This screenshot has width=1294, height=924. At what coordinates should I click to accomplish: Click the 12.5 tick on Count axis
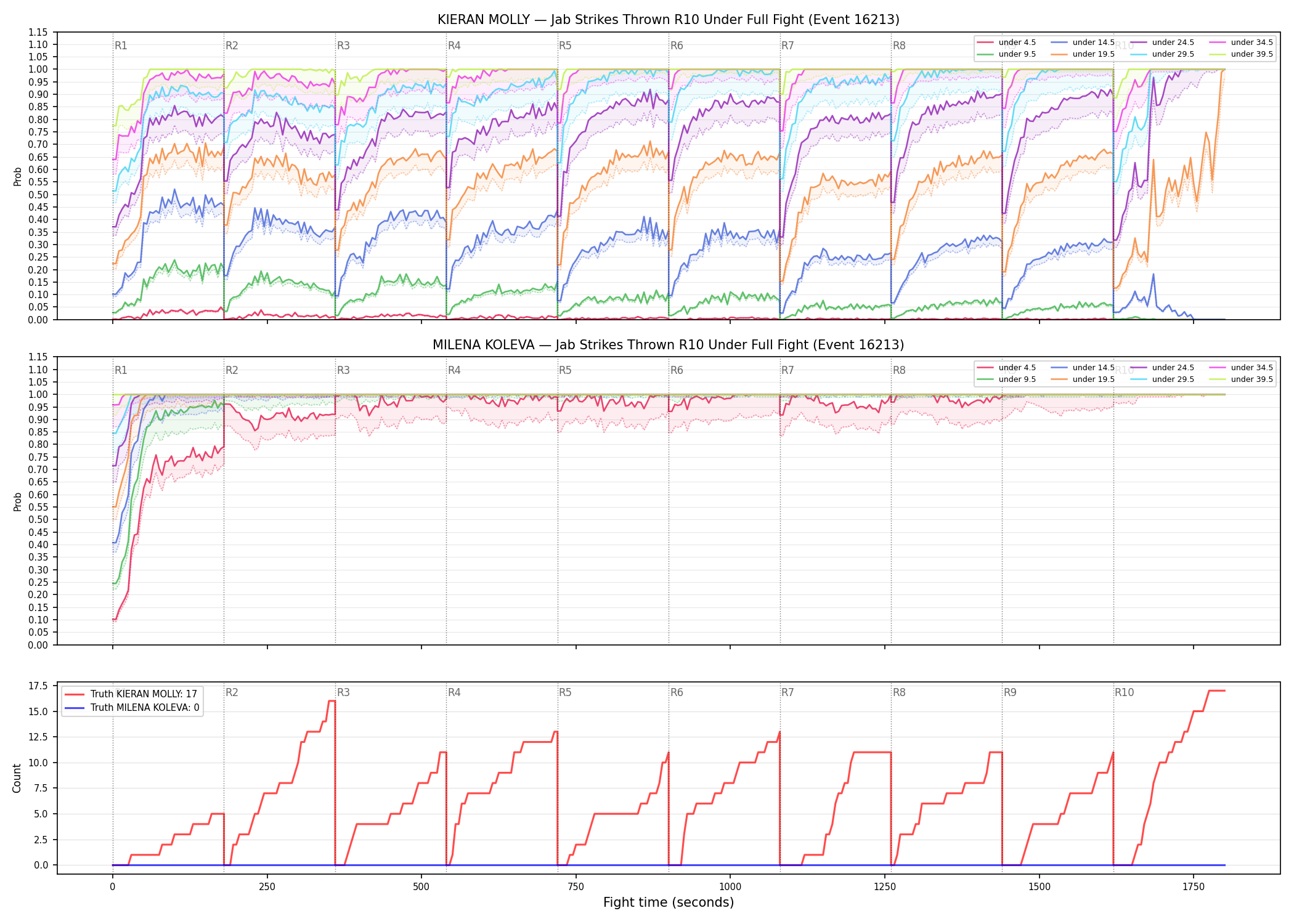(38, 737)
